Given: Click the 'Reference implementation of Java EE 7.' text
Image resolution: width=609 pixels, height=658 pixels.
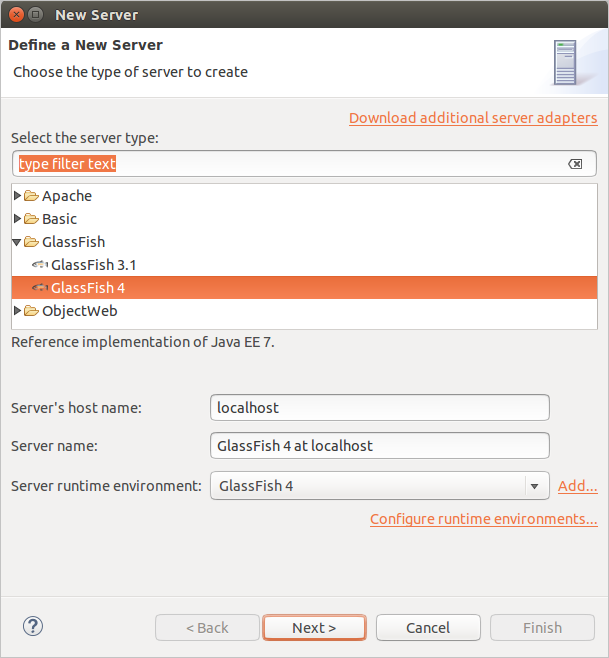Looking at the screenshot, I should pyautogui.click(x=143, y=342).
